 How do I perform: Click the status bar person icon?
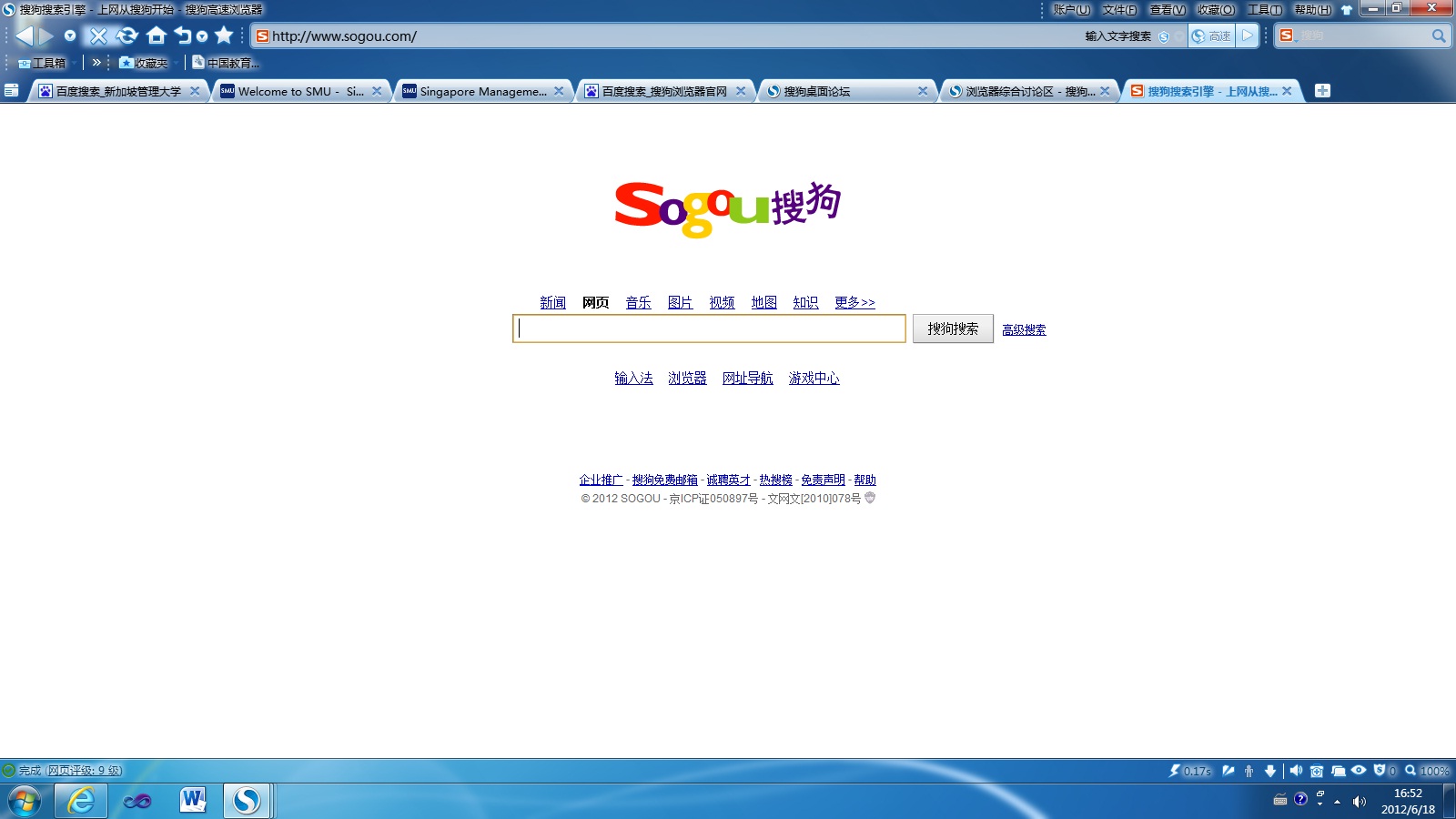click(x=1249, y=771)
